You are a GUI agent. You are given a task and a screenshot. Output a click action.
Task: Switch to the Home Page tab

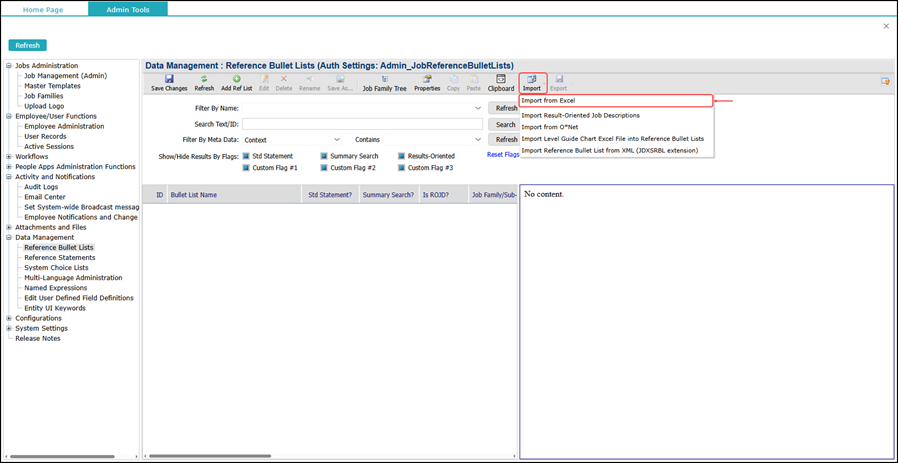[43, 10]
